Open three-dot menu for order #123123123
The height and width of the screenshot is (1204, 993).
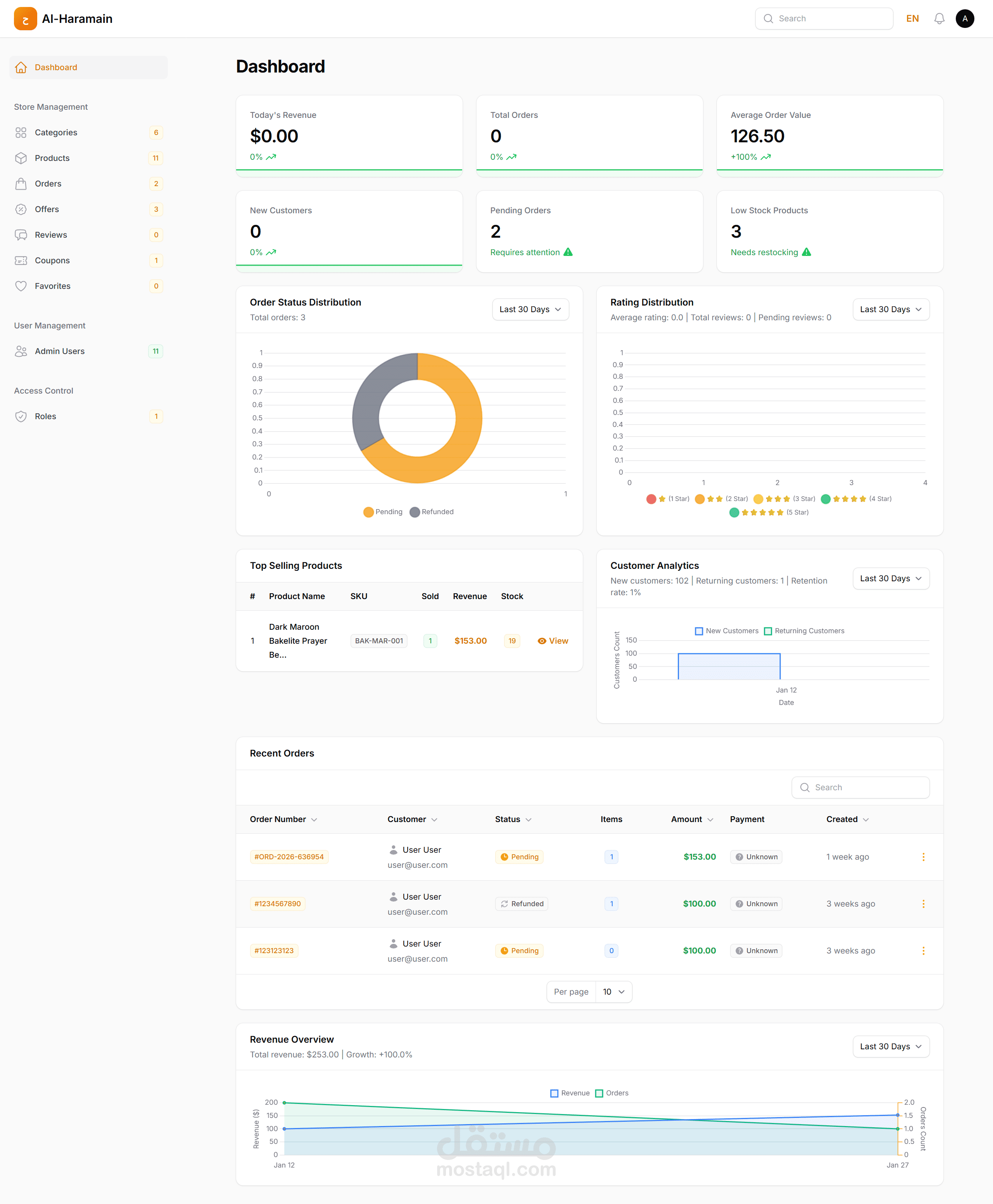click(x=923, y=951)
